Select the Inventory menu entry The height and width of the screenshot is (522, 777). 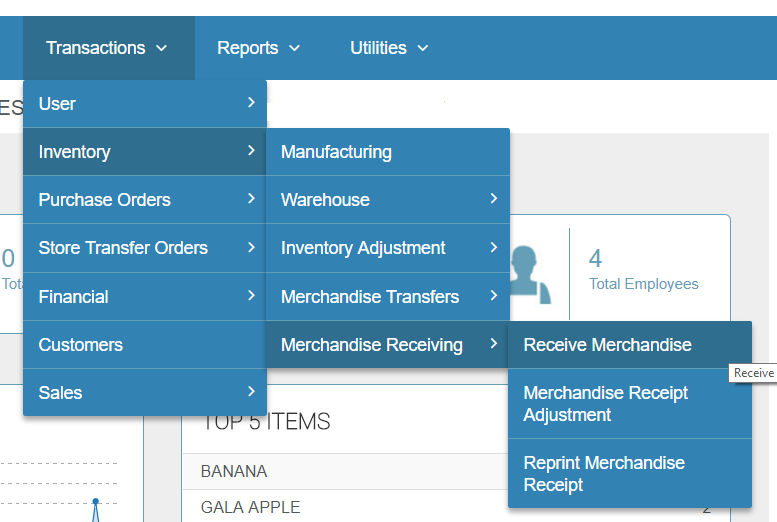[145, 152]
